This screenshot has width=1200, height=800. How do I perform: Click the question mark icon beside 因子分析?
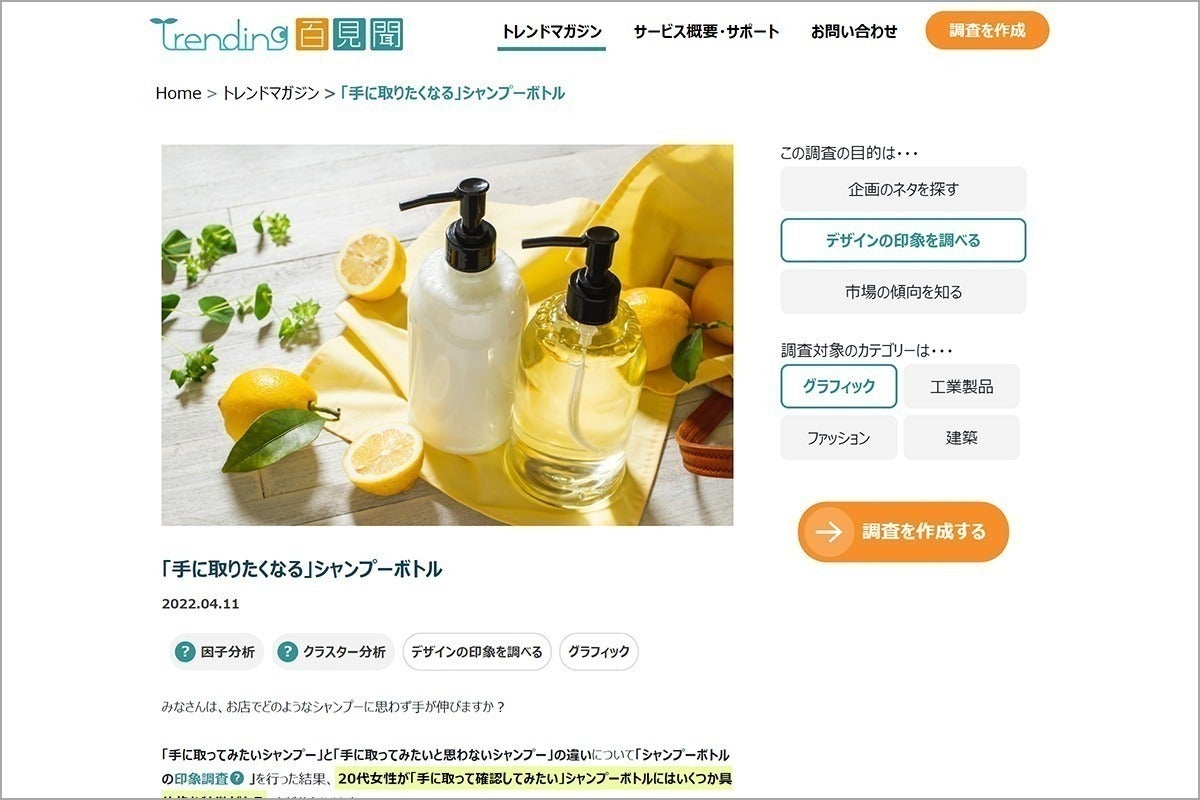point(185,652)
